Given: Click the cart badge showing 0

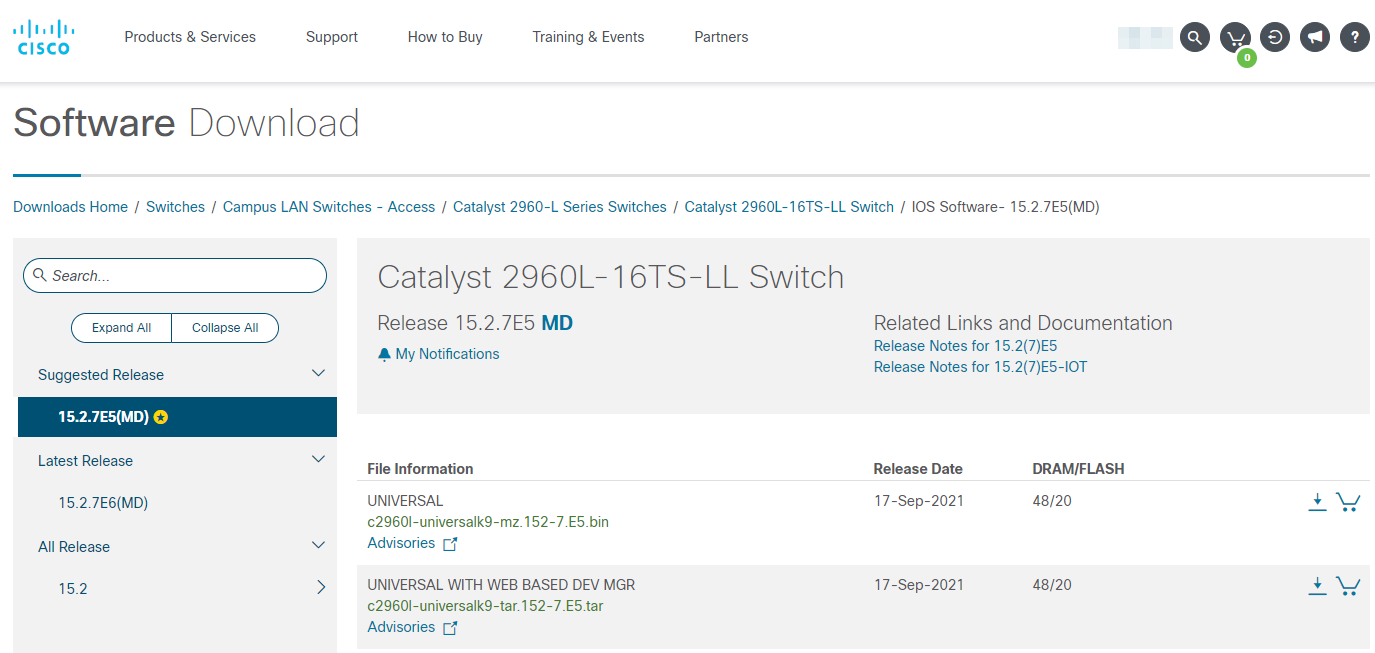Looking at the screenshot, I should [1247, 58].
